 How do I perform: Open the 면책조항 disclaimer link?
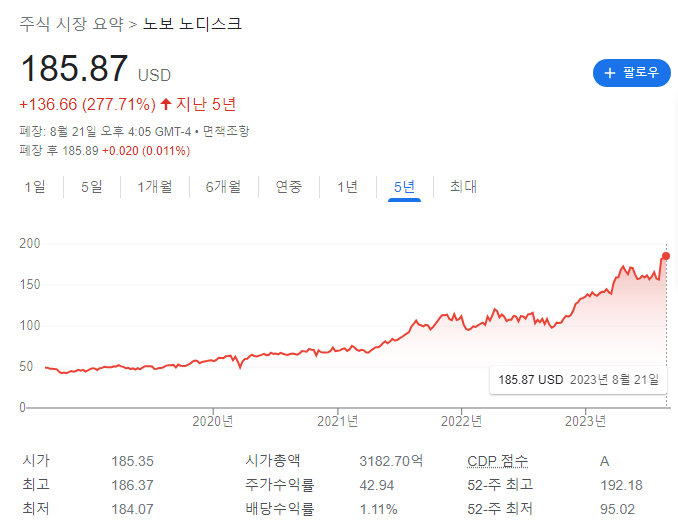click(226, 131)
